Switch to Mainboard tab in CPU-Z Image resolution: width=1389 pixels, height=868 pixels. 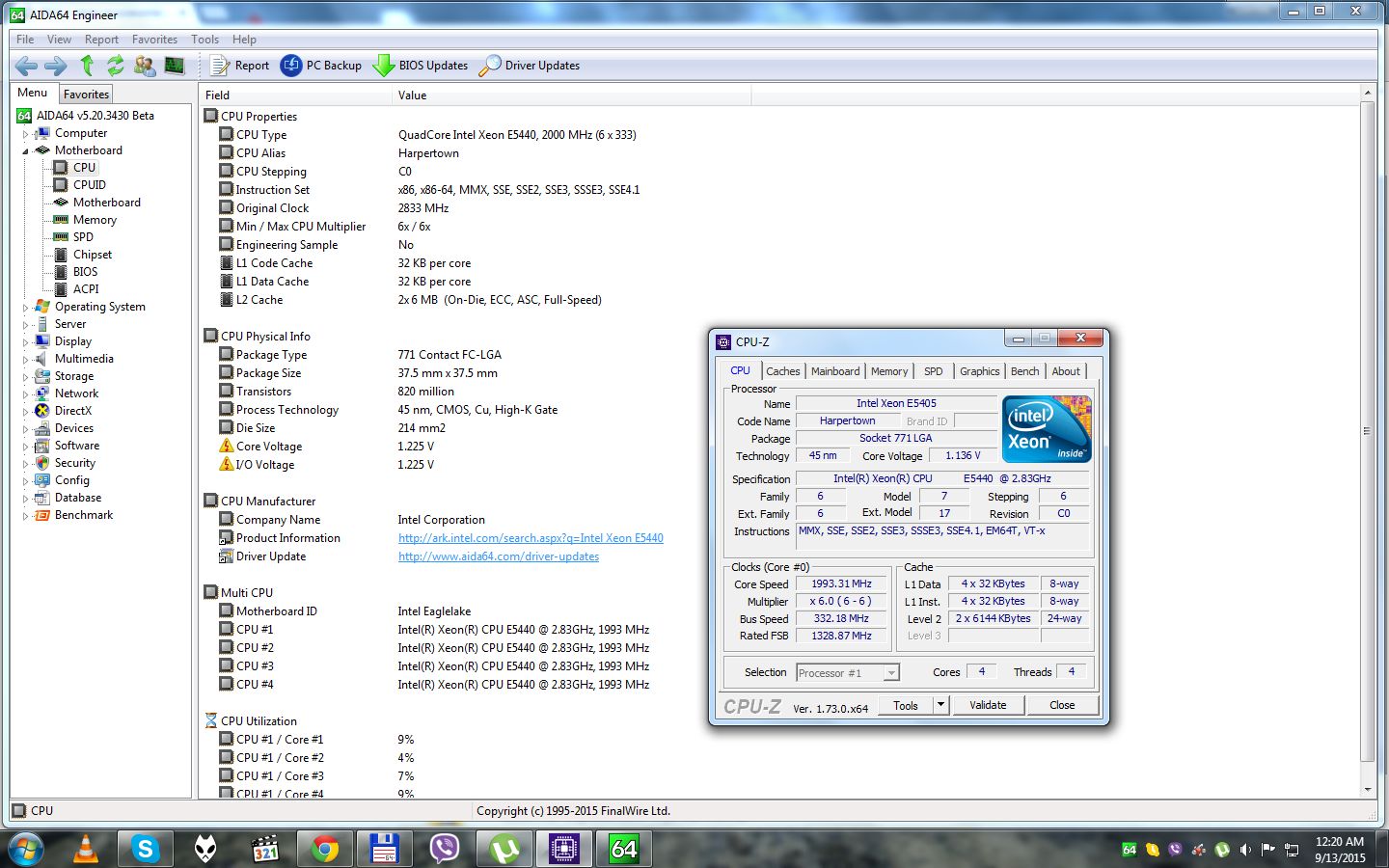pyautogui.click(x=835, y=371)
